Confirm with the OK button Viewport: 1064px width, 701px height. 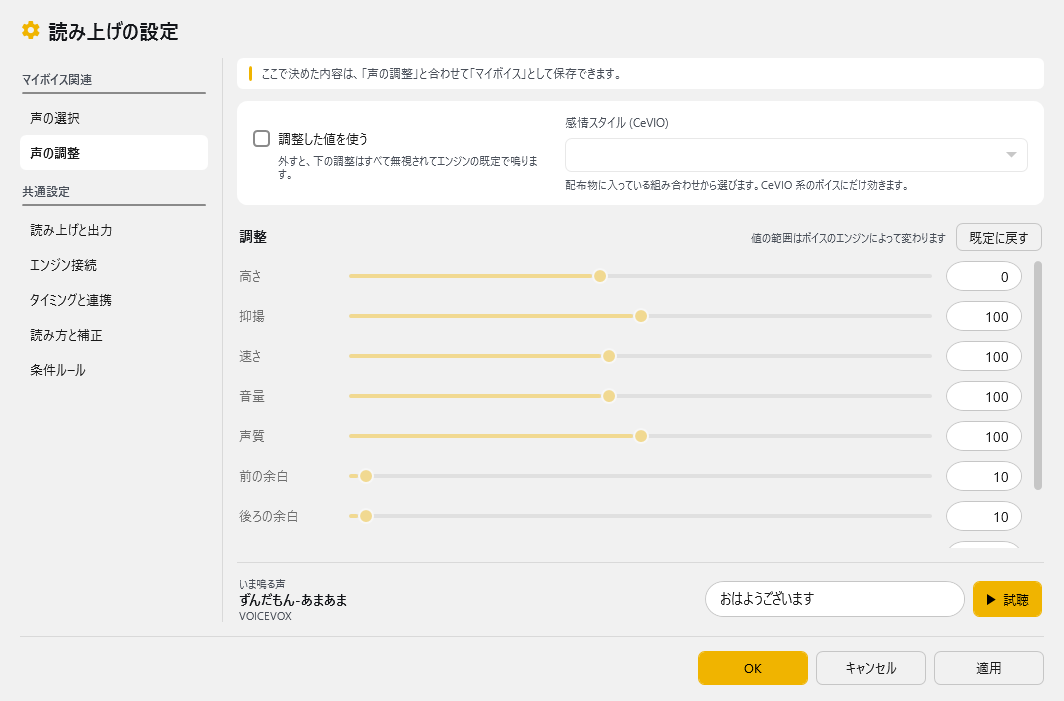pyautogui.click(x=753, y=668)
